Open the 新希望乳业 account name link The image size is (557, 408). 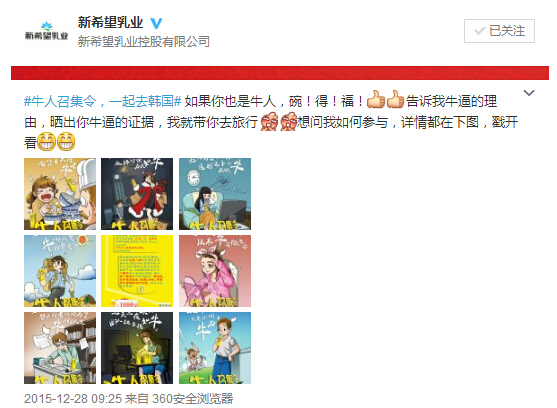coord(110,23)
